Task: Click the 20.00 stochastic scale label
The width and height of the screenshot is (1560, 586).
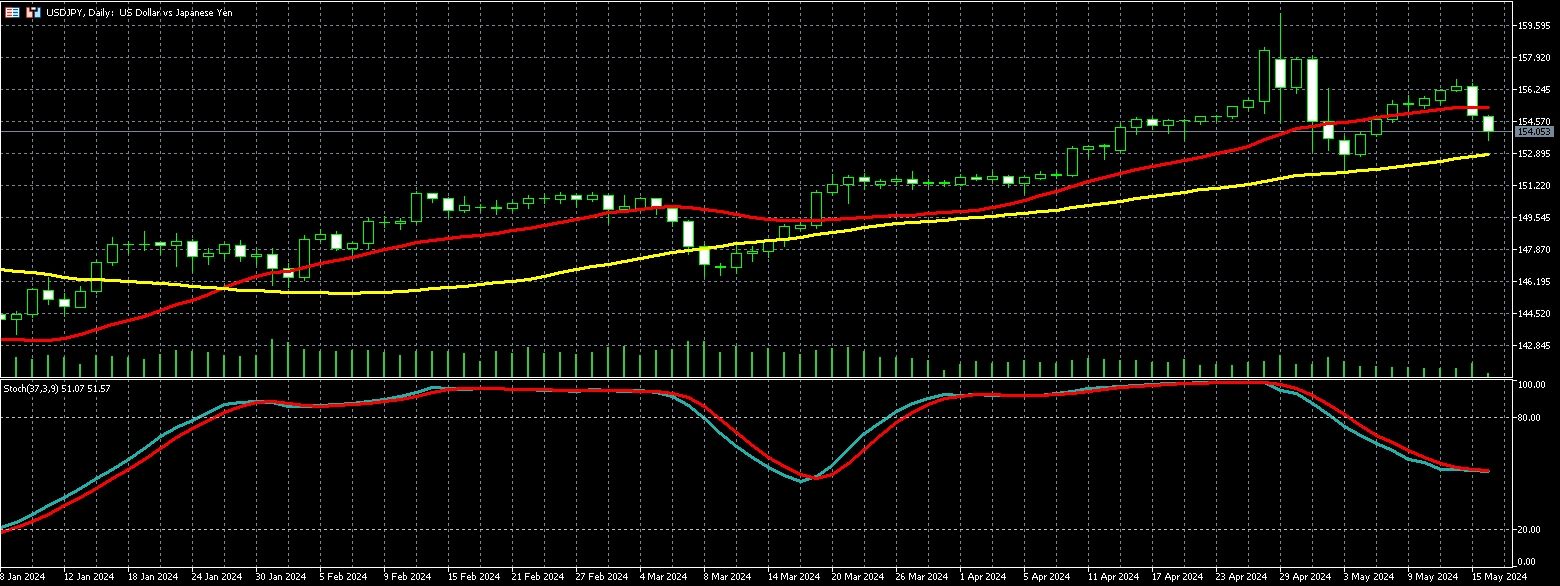Action: click(1529, 529)
